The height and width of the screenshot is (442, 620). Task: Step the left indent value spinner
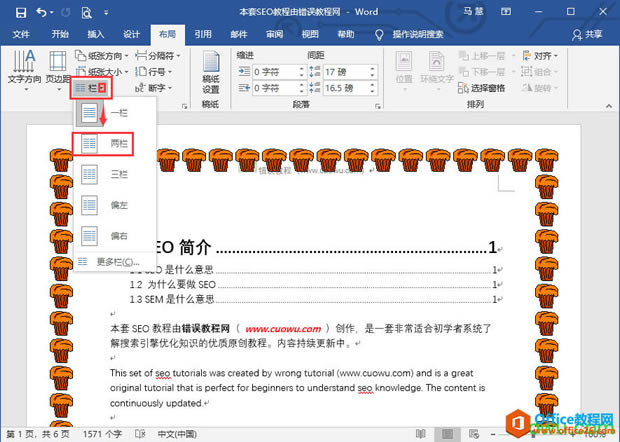tap(302, 72)
